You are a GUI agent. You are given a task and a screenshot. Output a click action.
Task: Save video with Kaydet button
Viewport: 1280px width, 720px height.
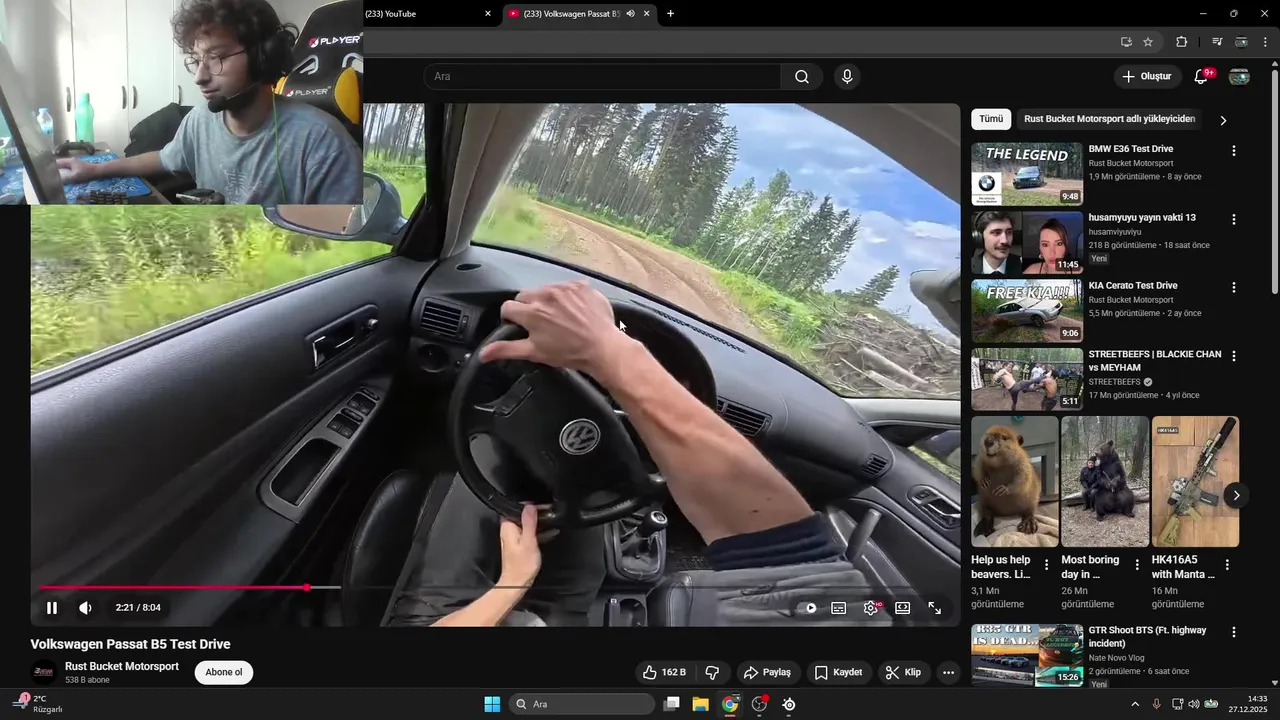[838, 672]
